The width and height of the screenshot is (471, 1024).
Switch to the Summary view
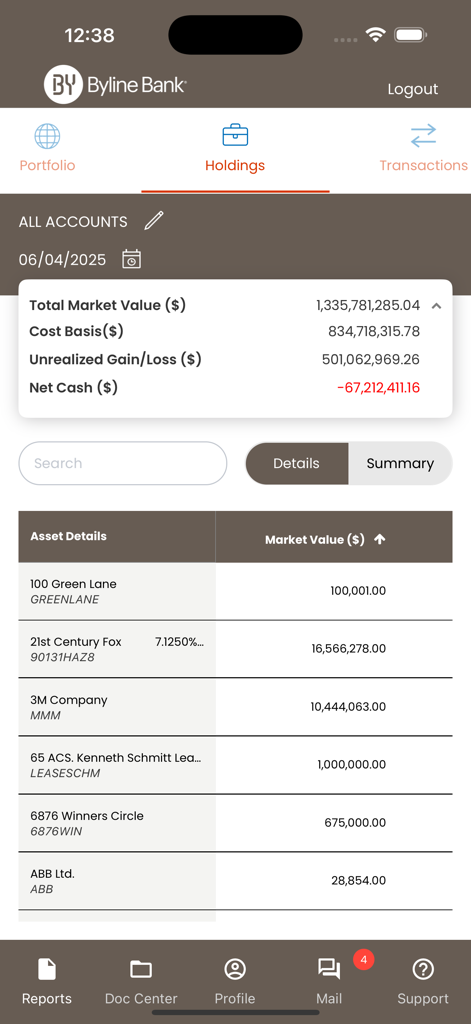[400, 463]
